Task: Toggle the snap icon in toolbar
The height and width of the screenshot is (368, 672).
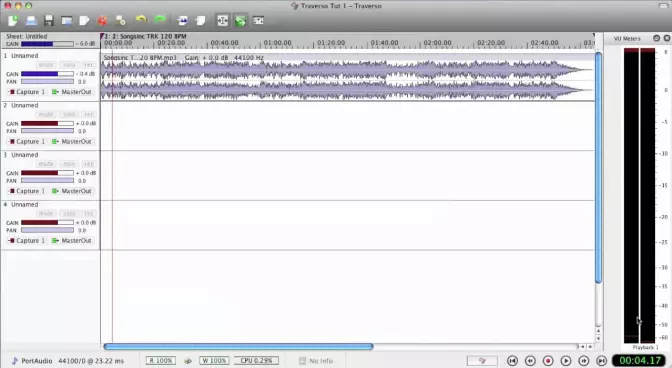Action: 222,20
